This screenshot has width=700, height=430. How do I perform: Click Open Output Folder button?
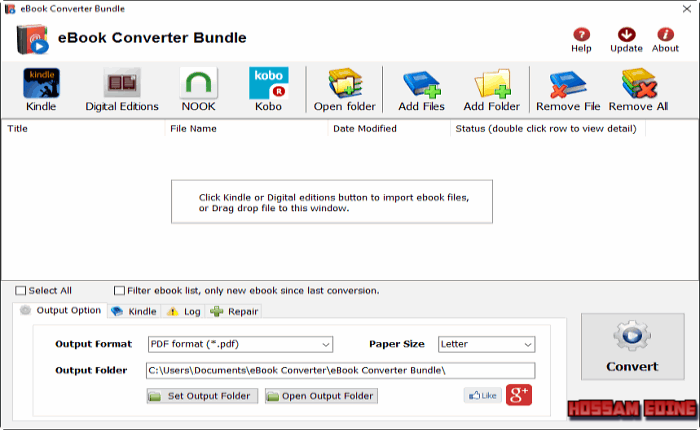[321, 396]
